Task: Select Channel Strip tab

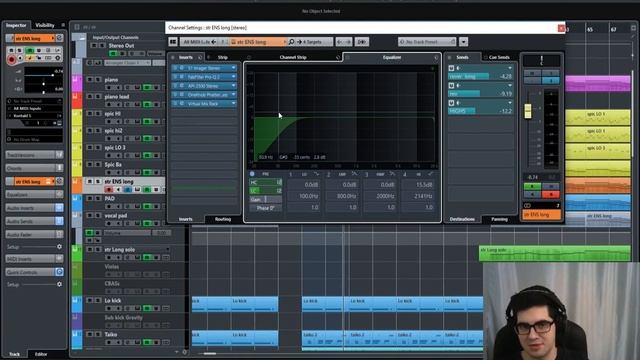Action: pos(293,57)
